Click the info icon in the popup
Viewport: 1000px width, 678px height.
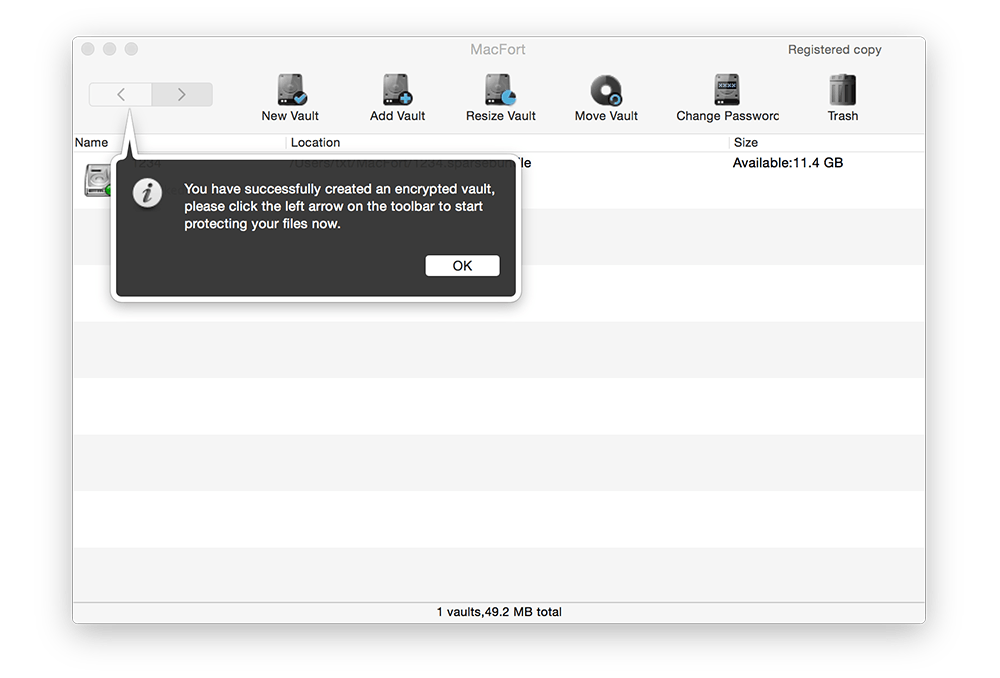[147, 193]
